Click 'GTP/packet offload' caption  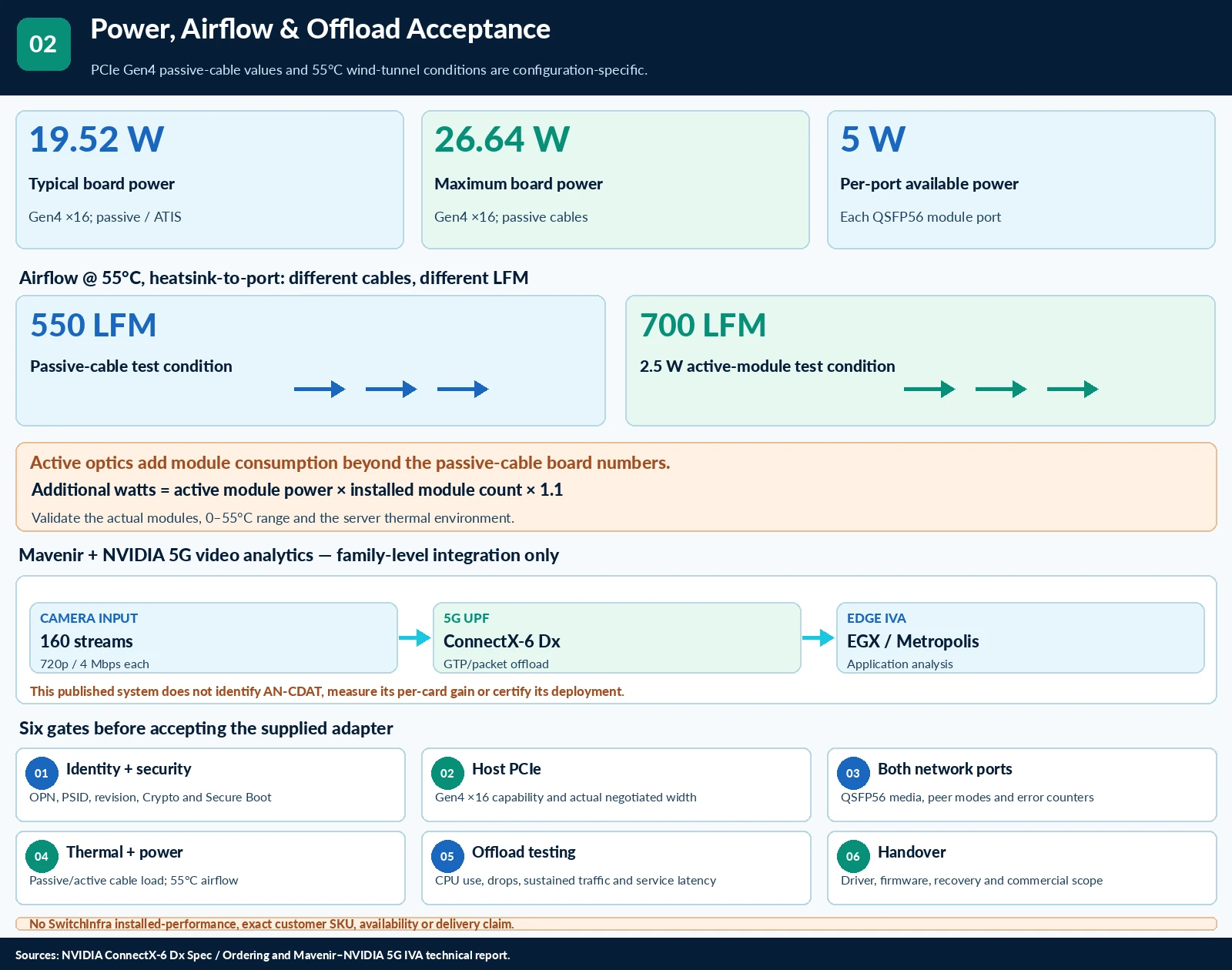pyautogui.click(x=496, y=664)
